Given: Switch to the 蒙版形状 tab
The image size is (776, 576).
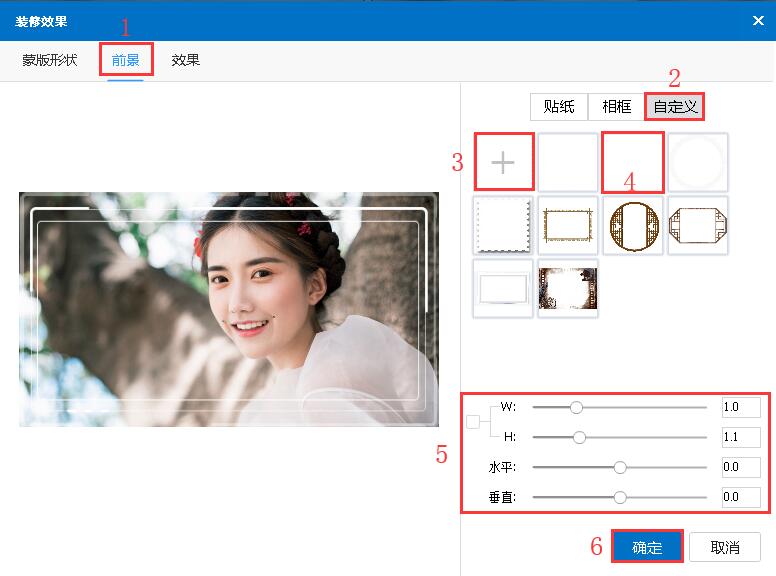Looking at the screenshot, I should 49,60.
